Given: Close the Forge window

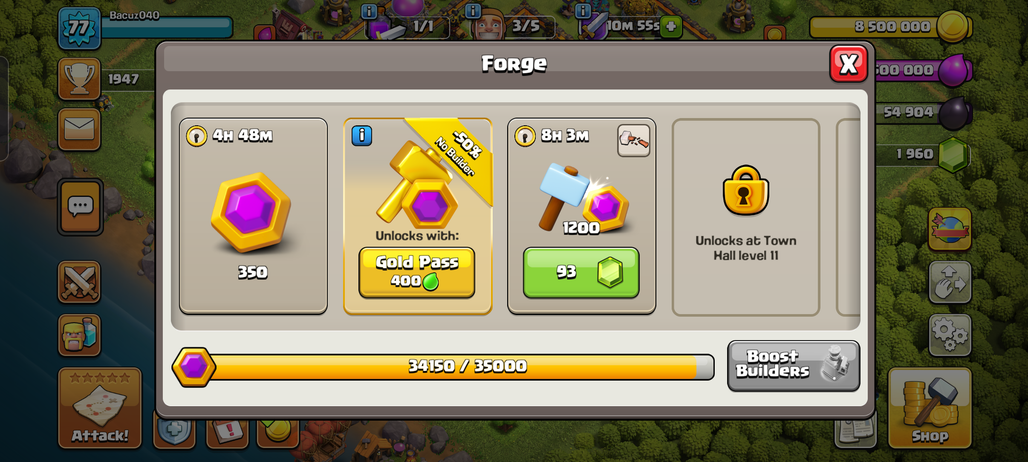Looking at the screenshot, I should point(848,64).
